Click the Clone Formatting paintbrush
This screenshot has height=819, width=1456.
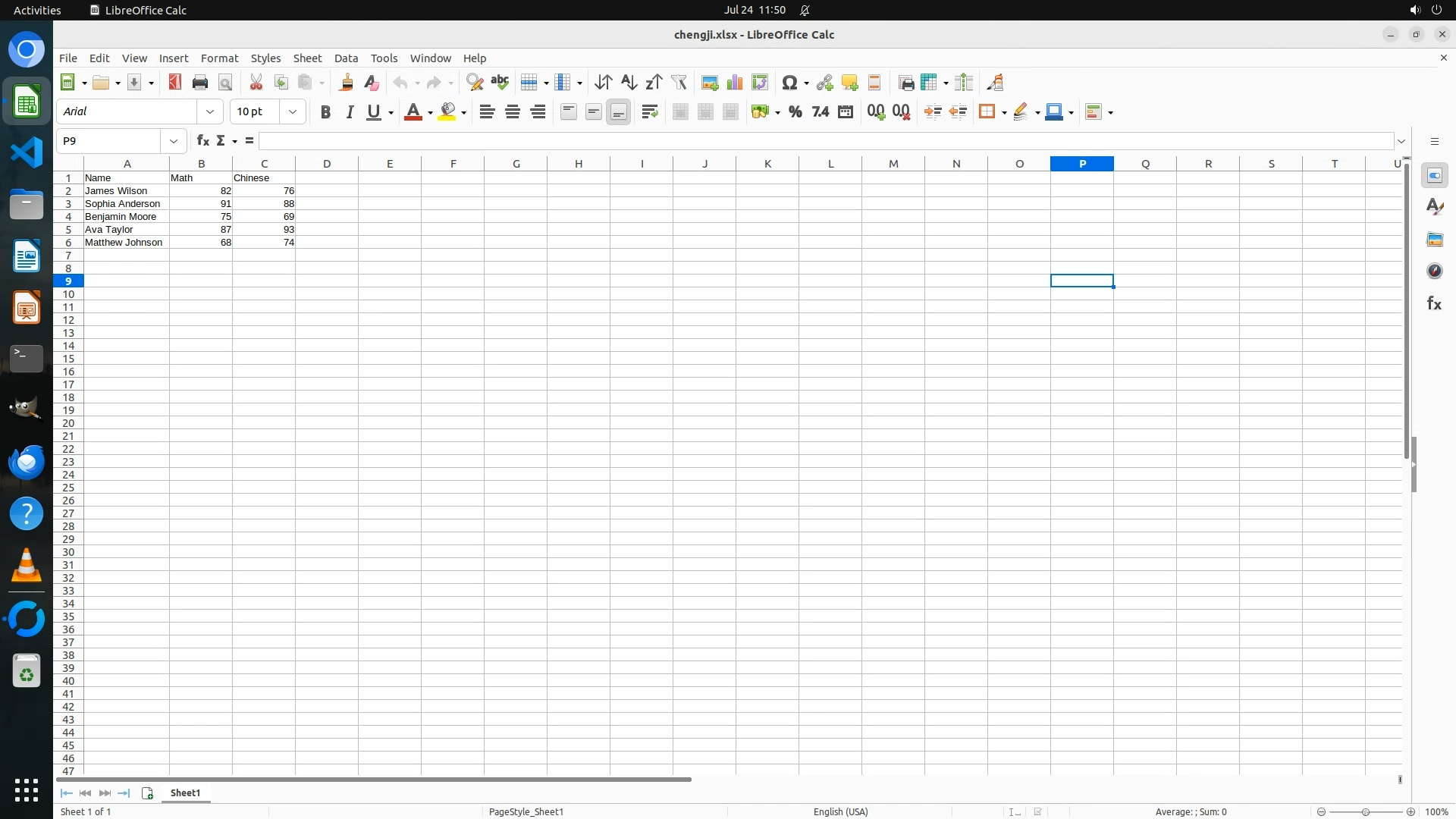[346, 83]
